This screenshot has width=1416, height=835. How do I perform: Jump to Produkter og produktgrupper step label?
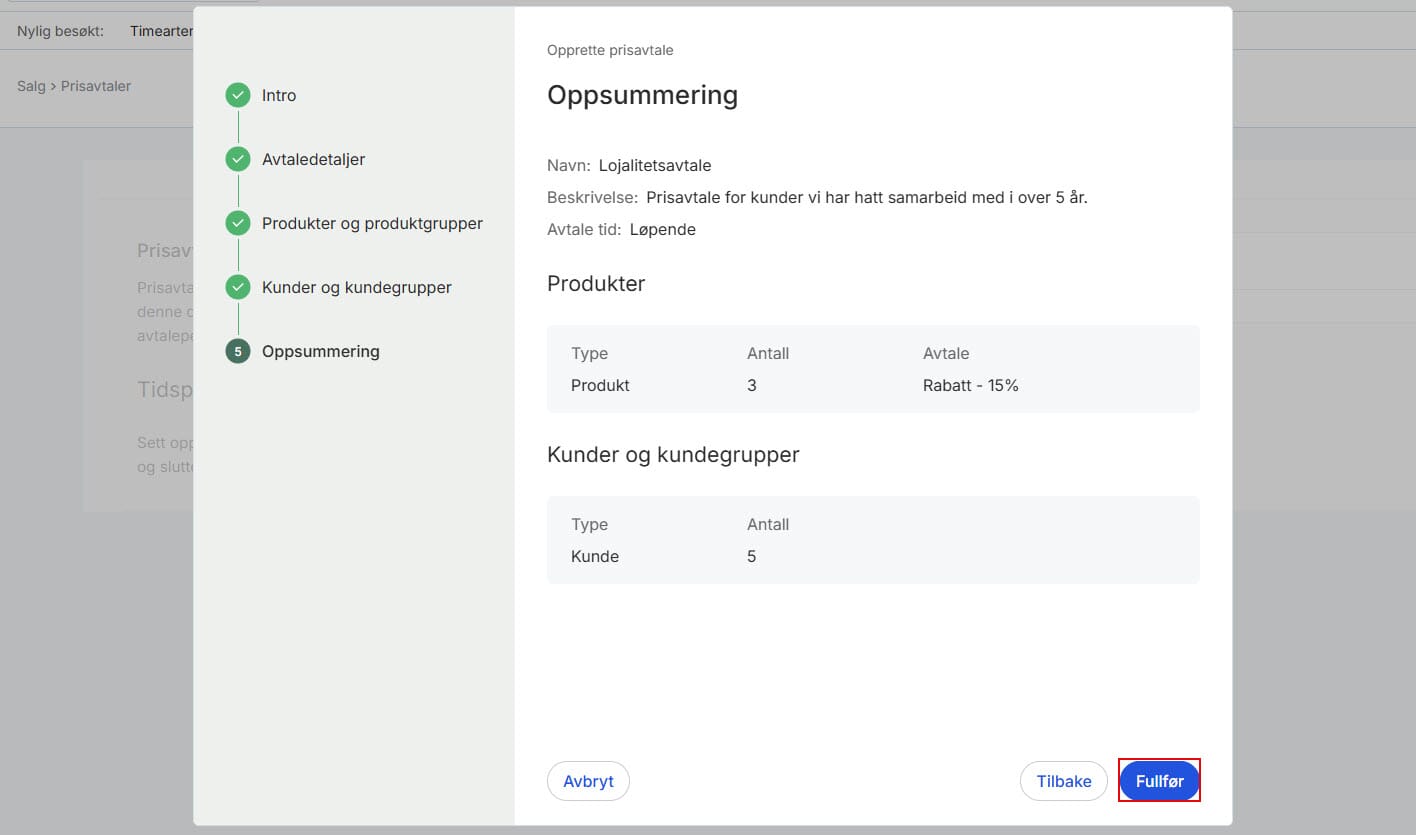372,224
